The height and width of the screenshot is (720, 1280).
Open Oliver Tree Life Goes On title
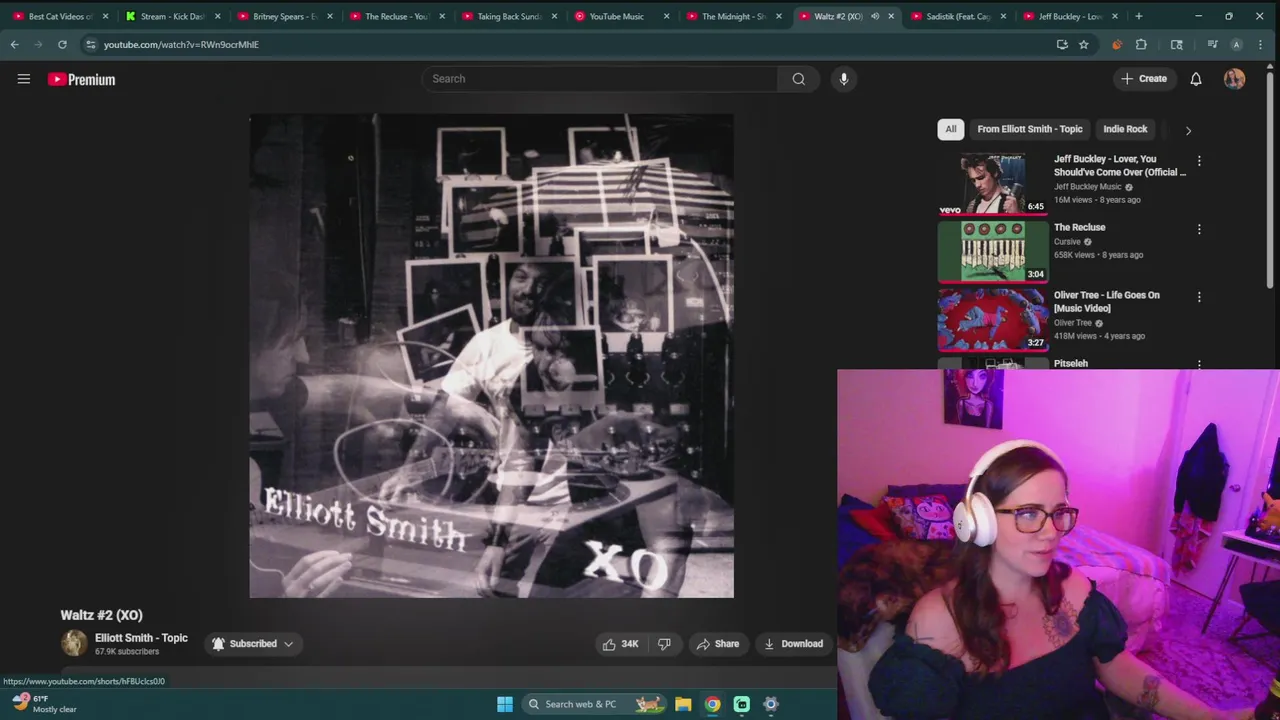pos(1107,302)
